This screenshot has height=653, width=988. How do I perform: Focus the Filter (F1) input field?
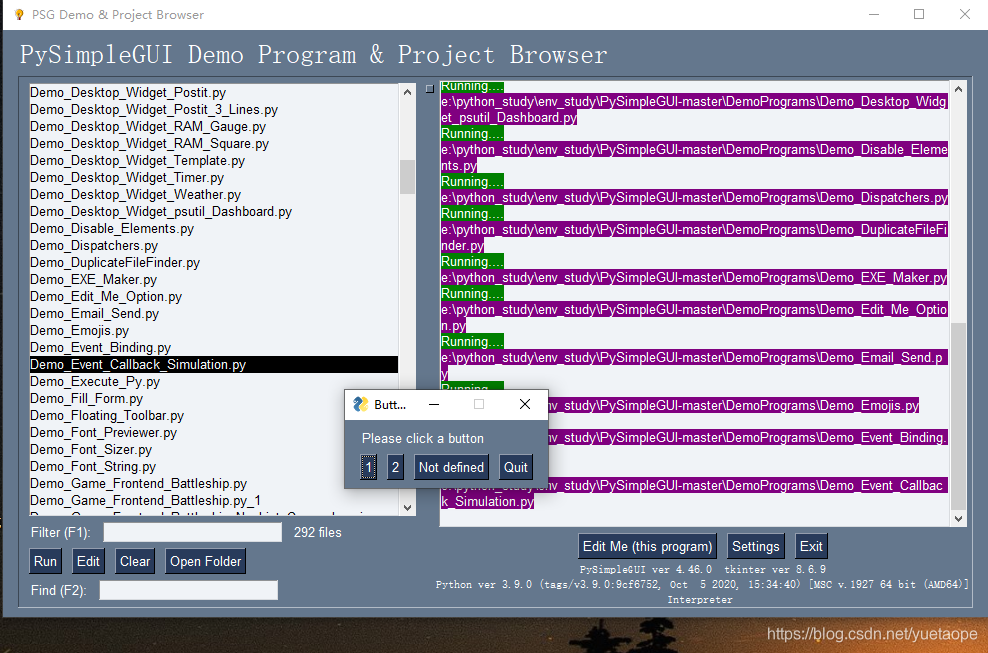tap(192, 532)
